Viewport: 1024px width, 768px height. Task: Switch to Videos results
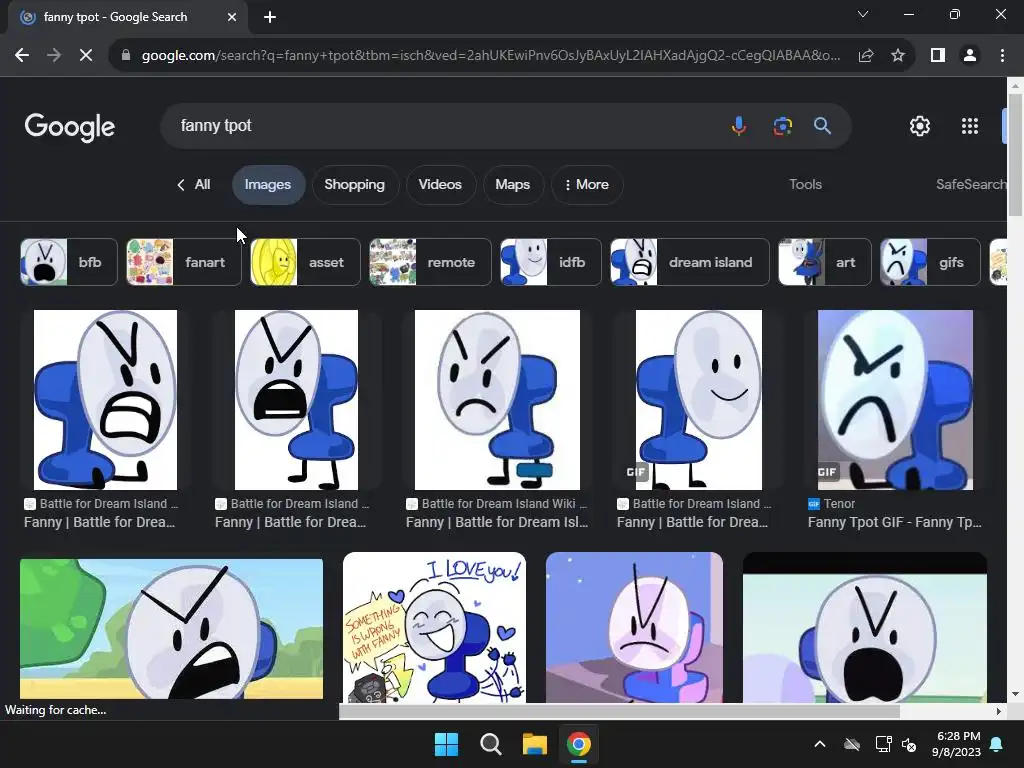point(440,185)
